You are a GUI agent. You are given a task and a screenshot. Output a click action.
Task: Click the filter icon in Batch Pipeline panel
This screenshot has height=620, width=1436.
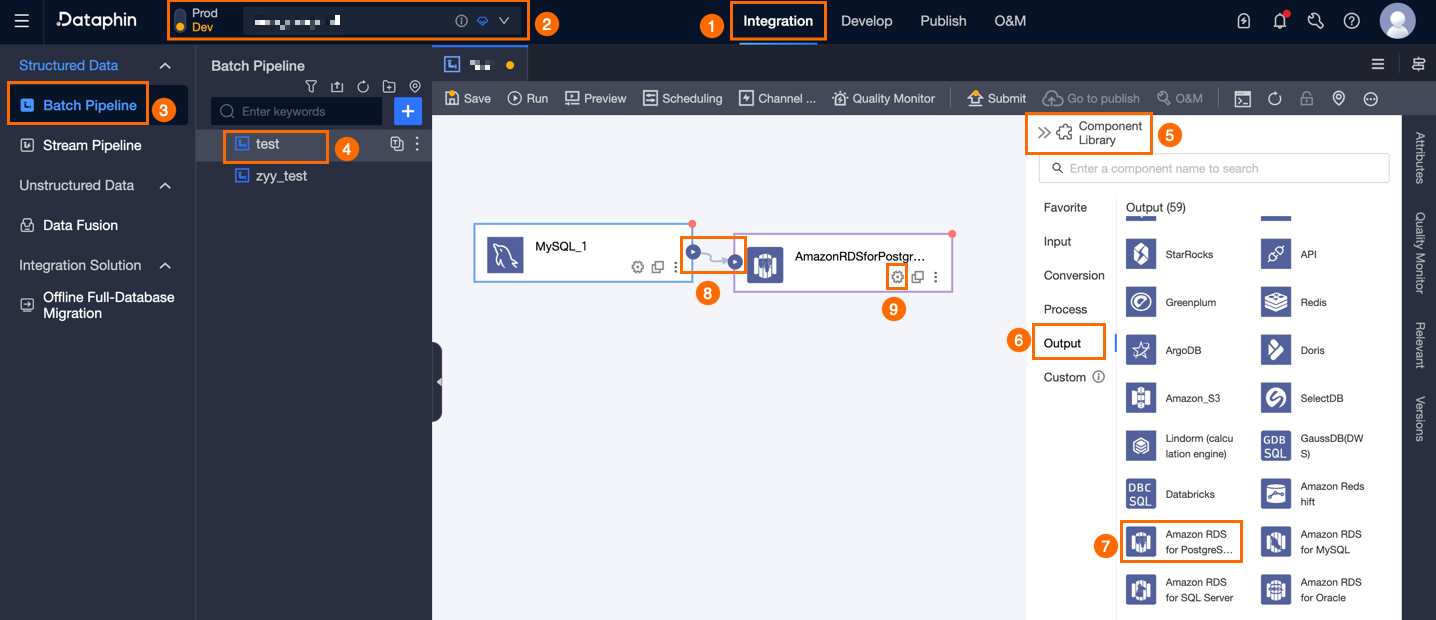click(x=311, y=87)
